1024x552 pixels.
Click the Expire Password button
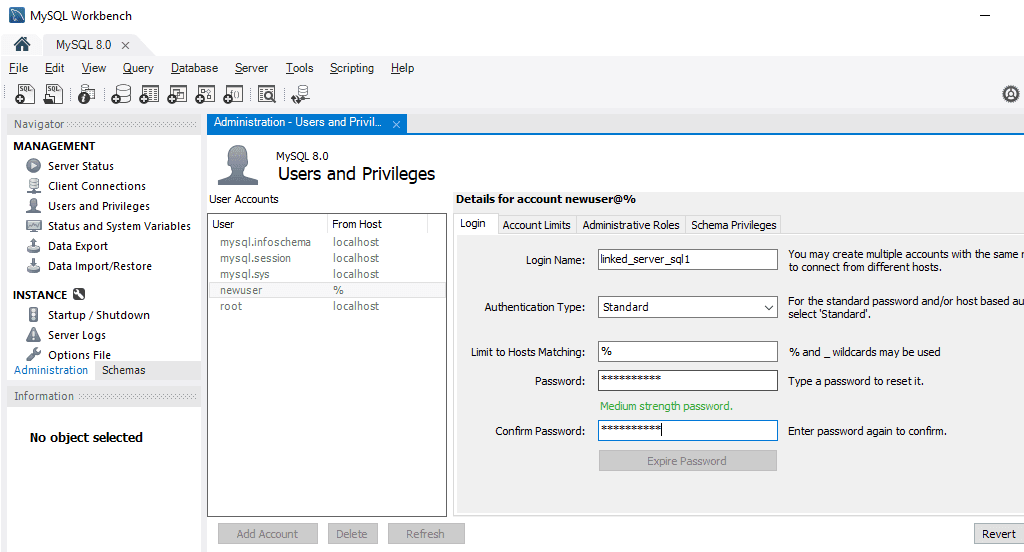(688, 461)
